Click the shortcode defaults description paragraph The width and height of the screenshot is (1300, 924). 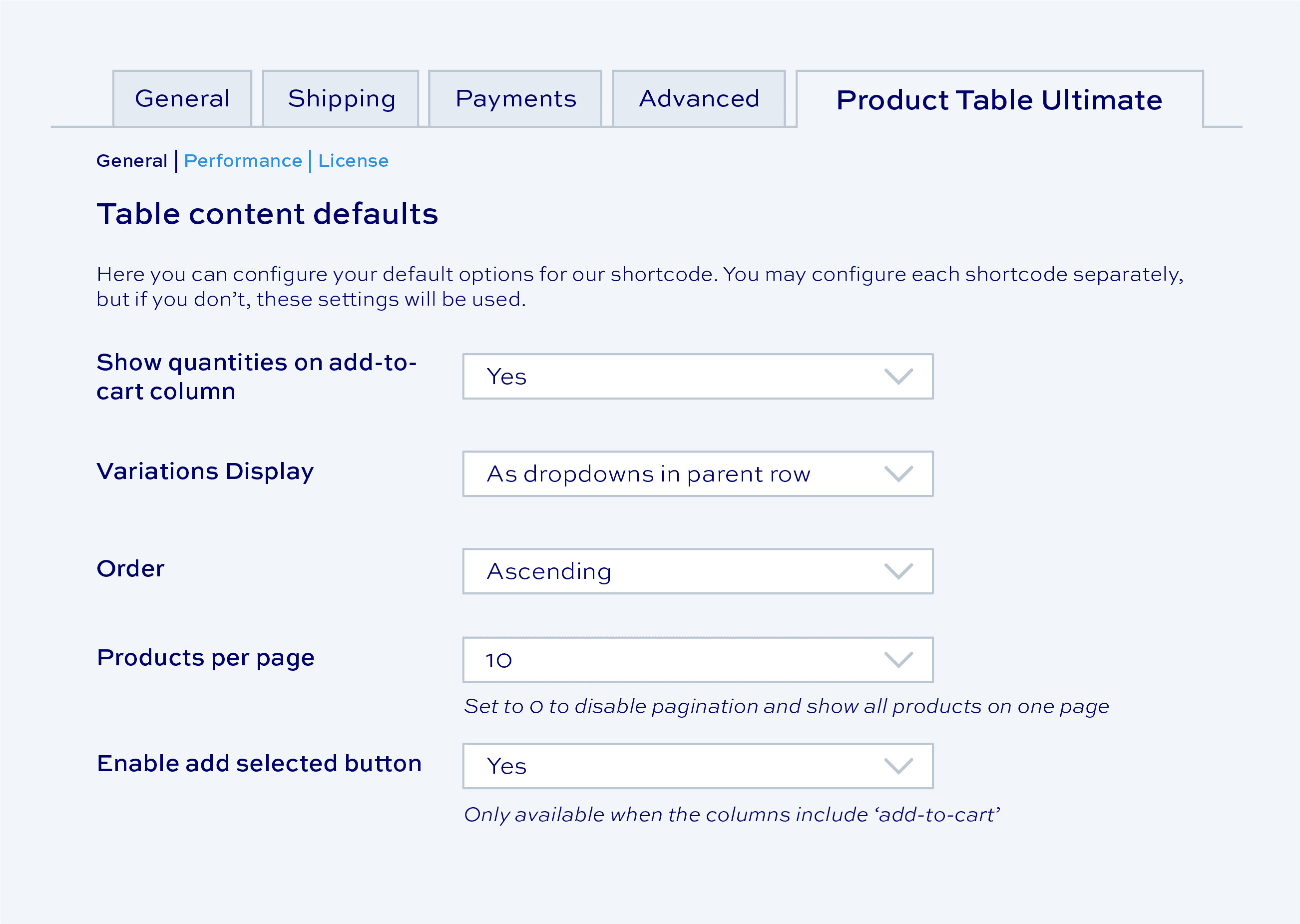(x=640, y=287)
